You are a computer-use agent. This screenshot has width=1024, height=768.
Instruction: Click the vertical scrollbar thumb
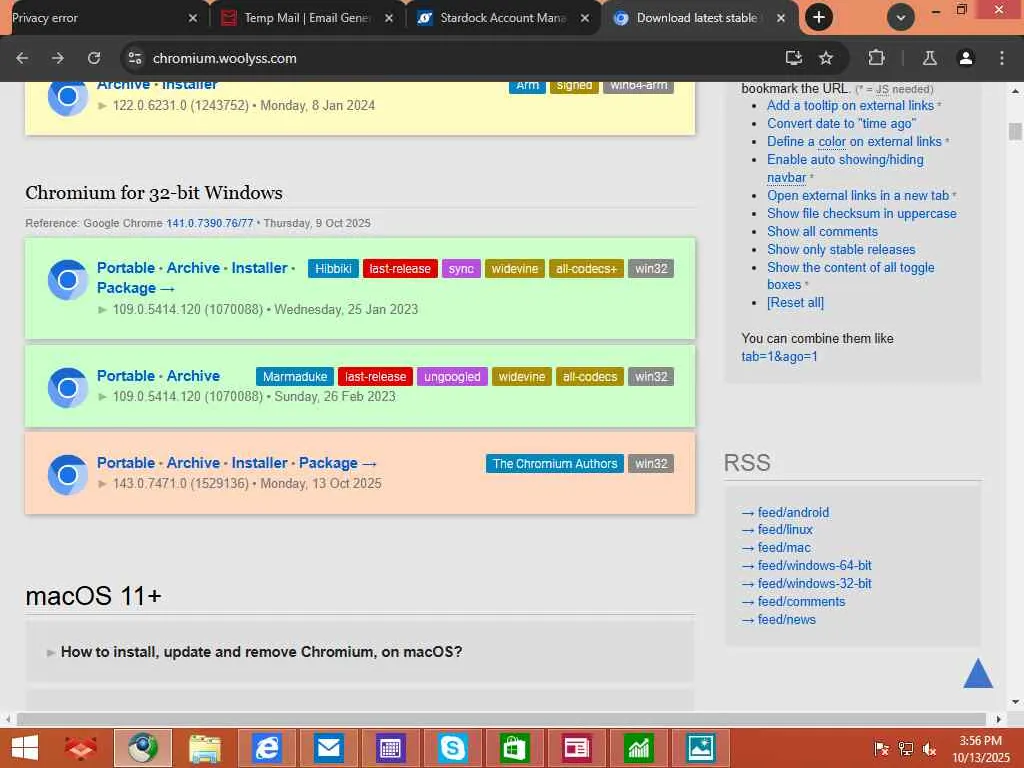[1015, 131]
